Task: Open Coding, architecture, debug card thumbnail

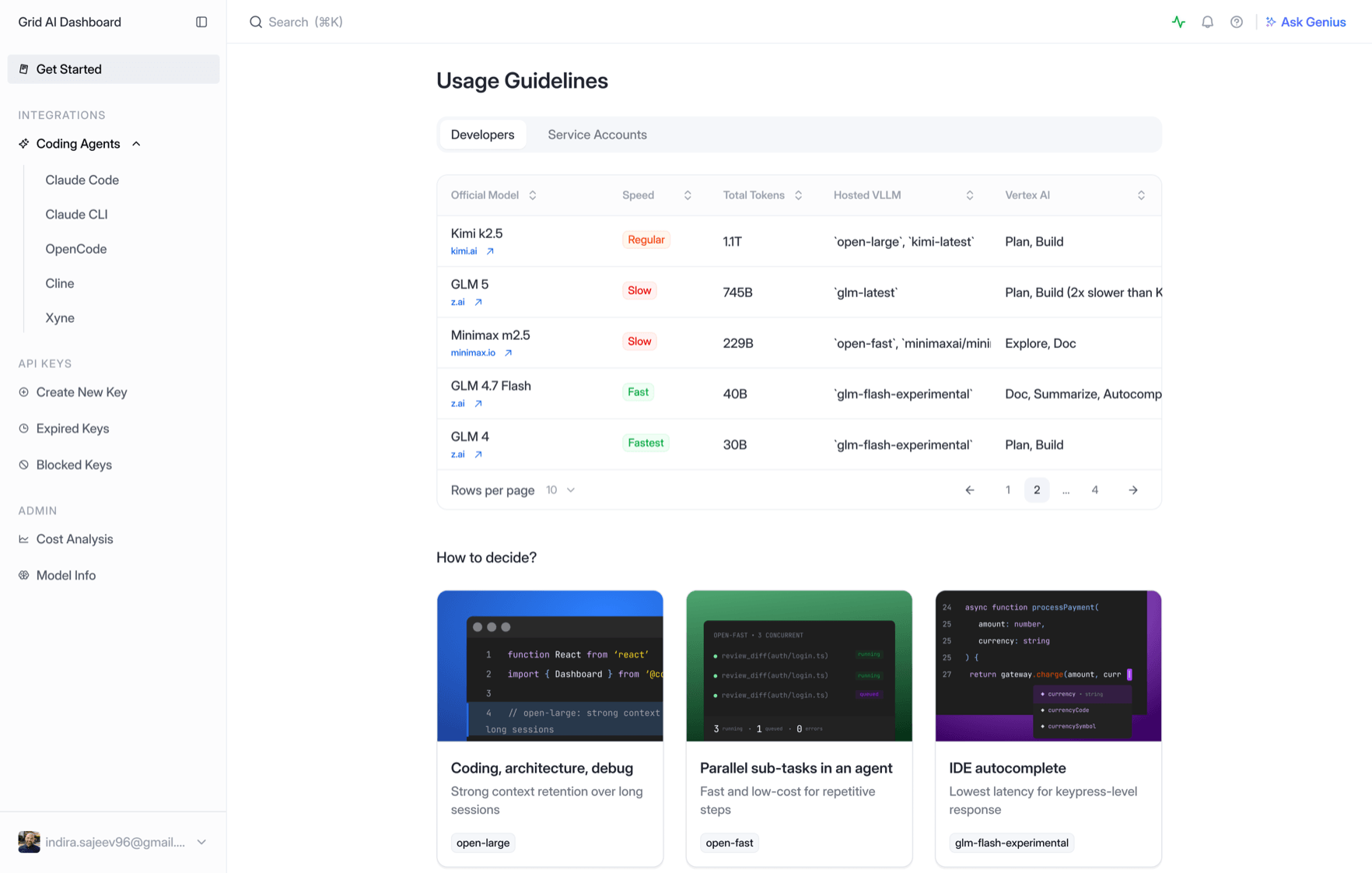Action: point(550,666)
